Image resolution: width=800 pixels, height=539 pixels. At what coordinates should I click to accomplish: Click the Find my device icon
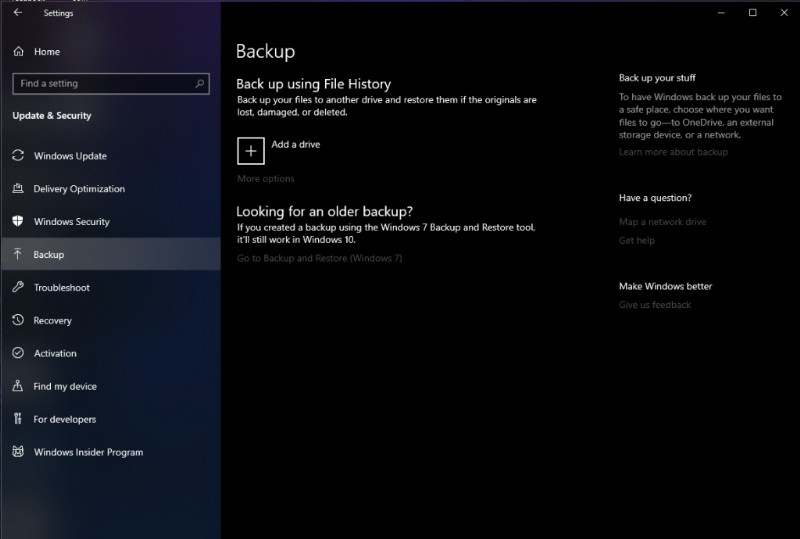(18, 386)
